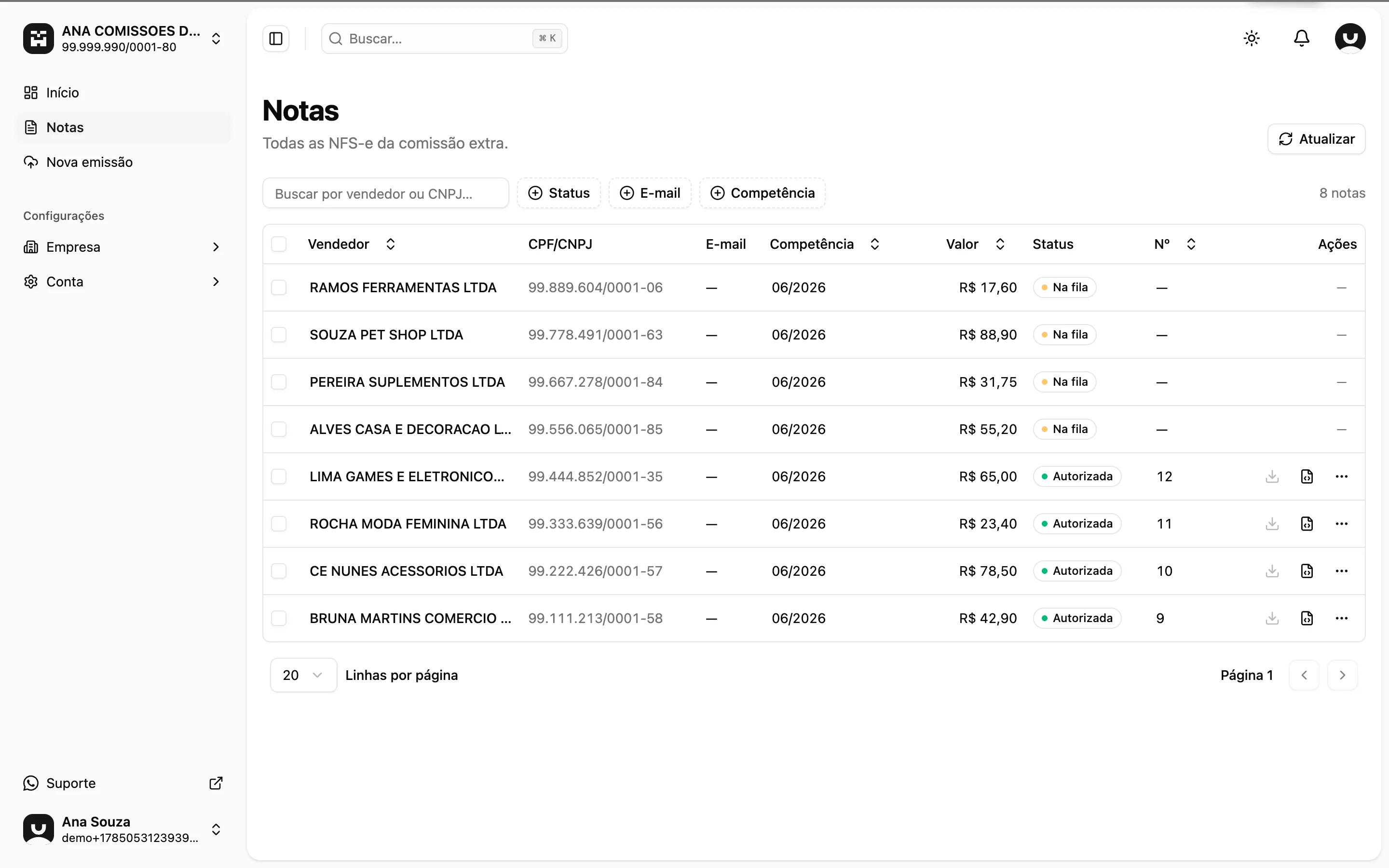Go to Início in sidebar

click(x=123, y=93)
